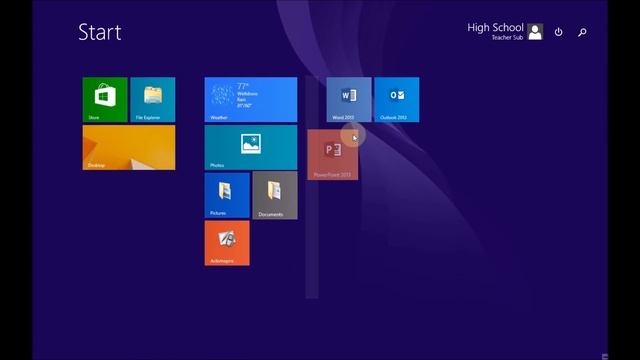Open the Documents folder tile
The width and height of the screenshot is (640, 360).
click(x=275, y=195)
